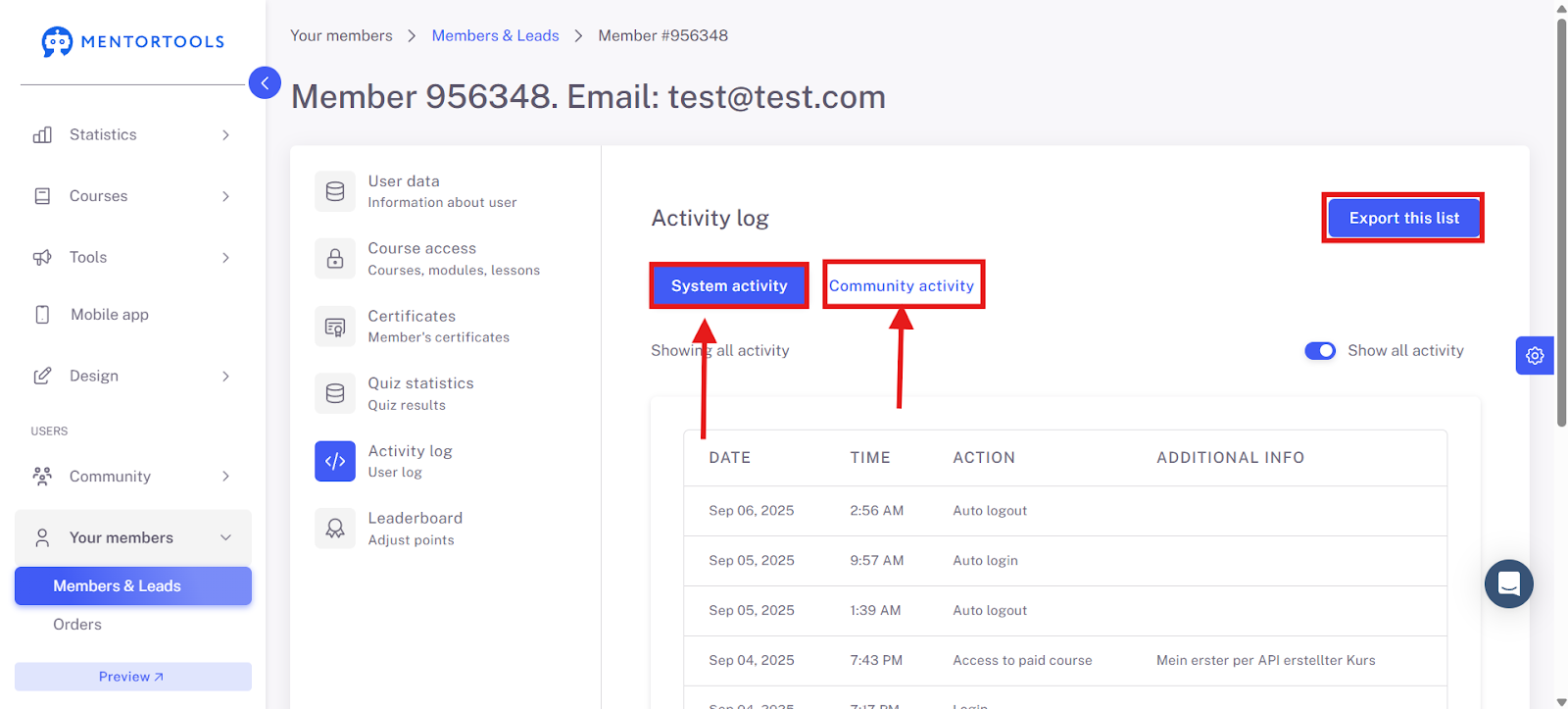Click the member email page title
Image resolution: width=1568 pixels, height=709 pixels.
click(x=588, y=97)
